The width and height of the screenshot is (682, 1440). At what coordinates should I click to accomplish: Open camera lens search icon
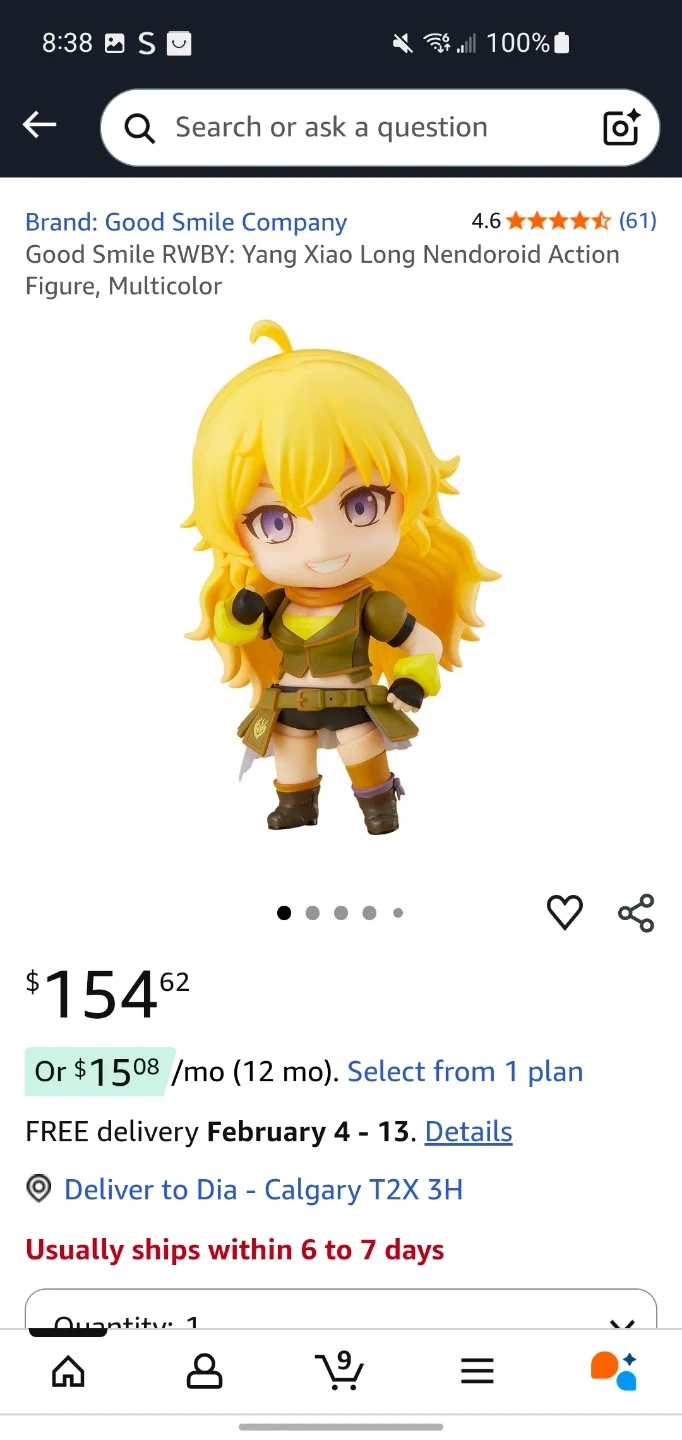621,127
